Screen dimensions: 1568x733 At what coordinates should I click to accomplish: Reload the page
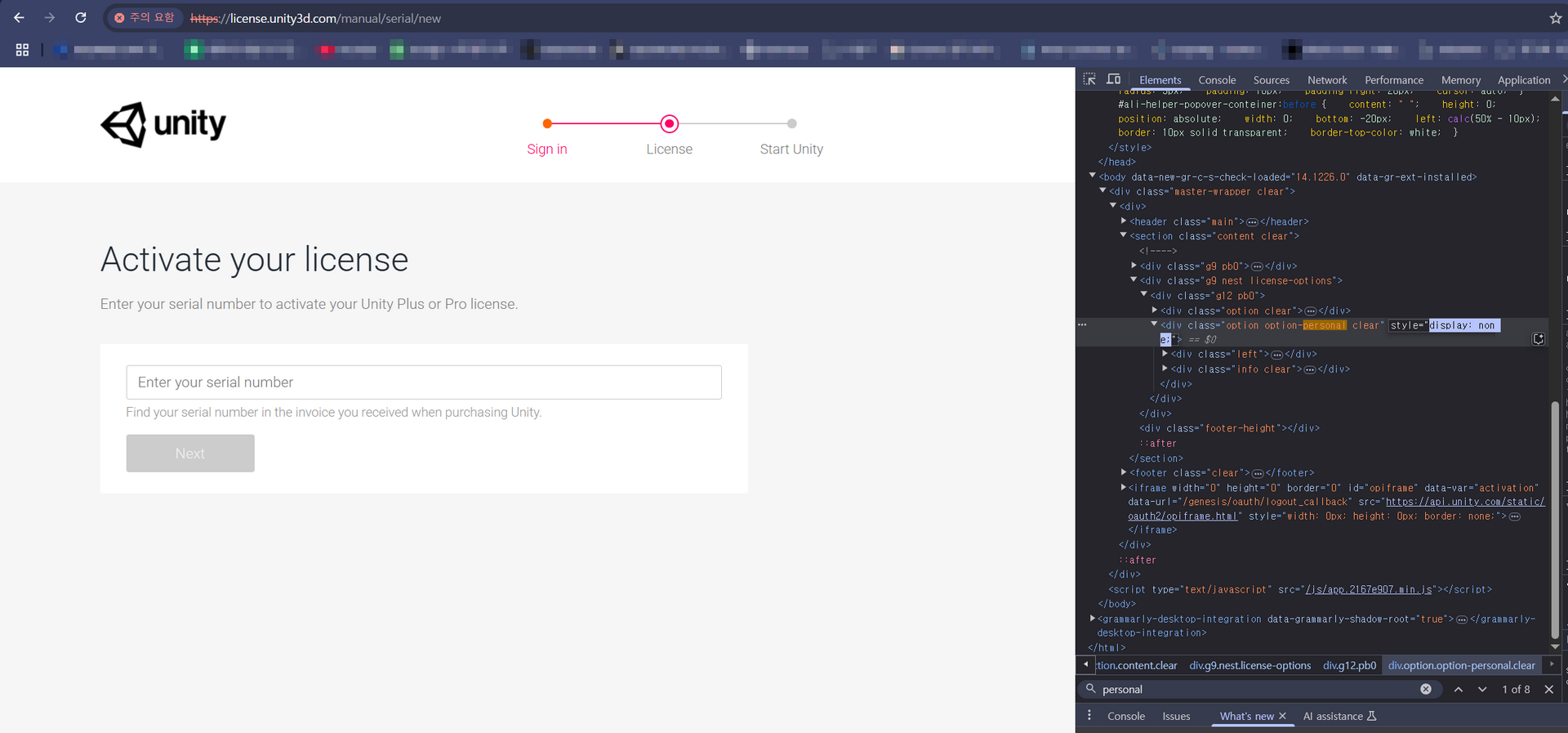tap(81, 18)
